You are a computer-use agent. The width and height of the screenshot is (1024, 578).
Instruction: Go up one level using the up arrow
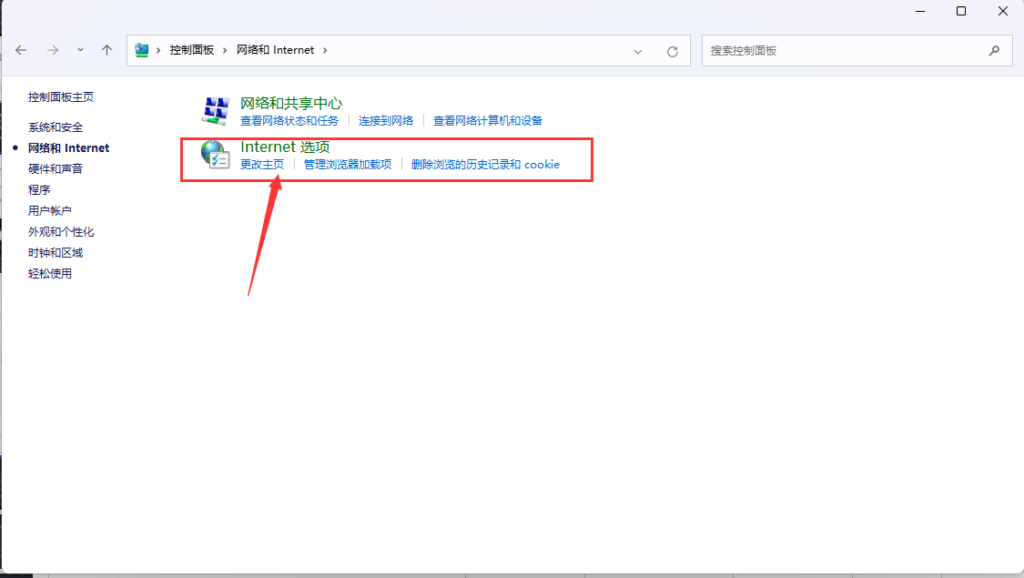coord(105,50)
